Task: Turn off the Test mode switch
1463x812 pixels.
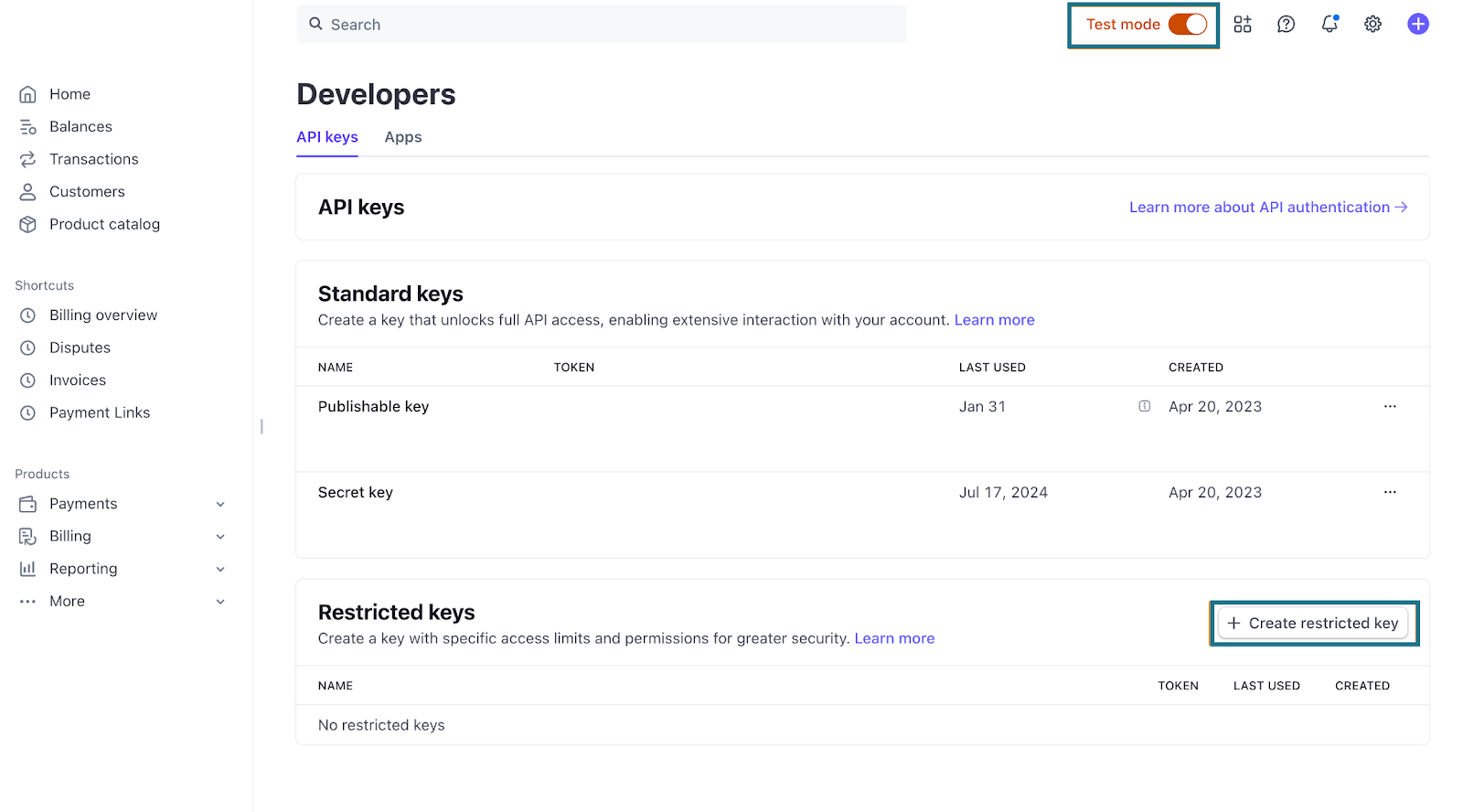Action: click(1188, 25)
